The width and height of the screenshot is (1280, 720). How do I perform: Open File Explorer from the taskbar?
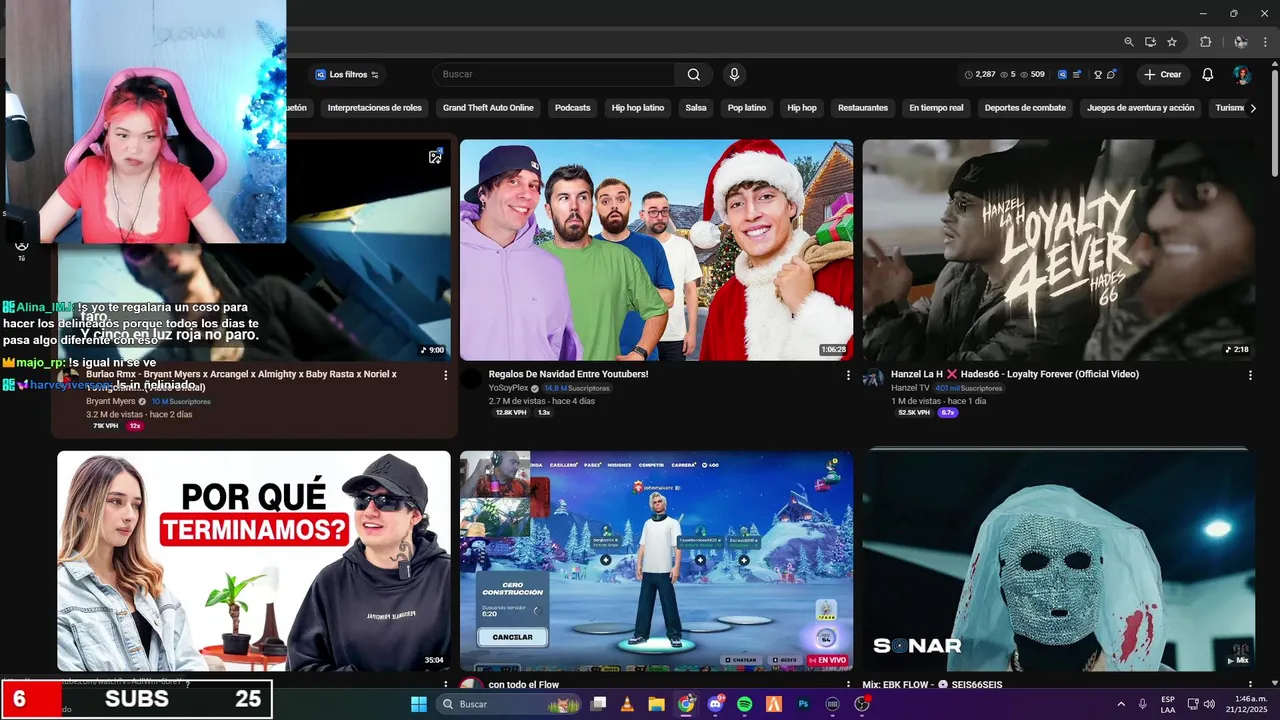pyautogui.click(x=656, y=704)
